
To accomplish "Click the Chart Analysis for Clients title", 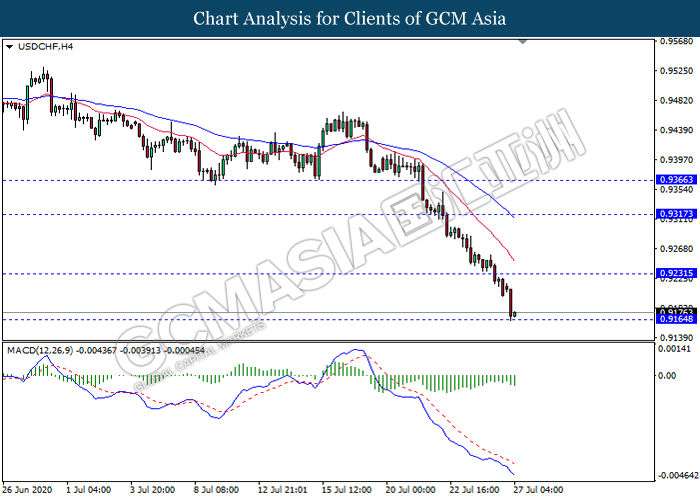I will point(350,19).
